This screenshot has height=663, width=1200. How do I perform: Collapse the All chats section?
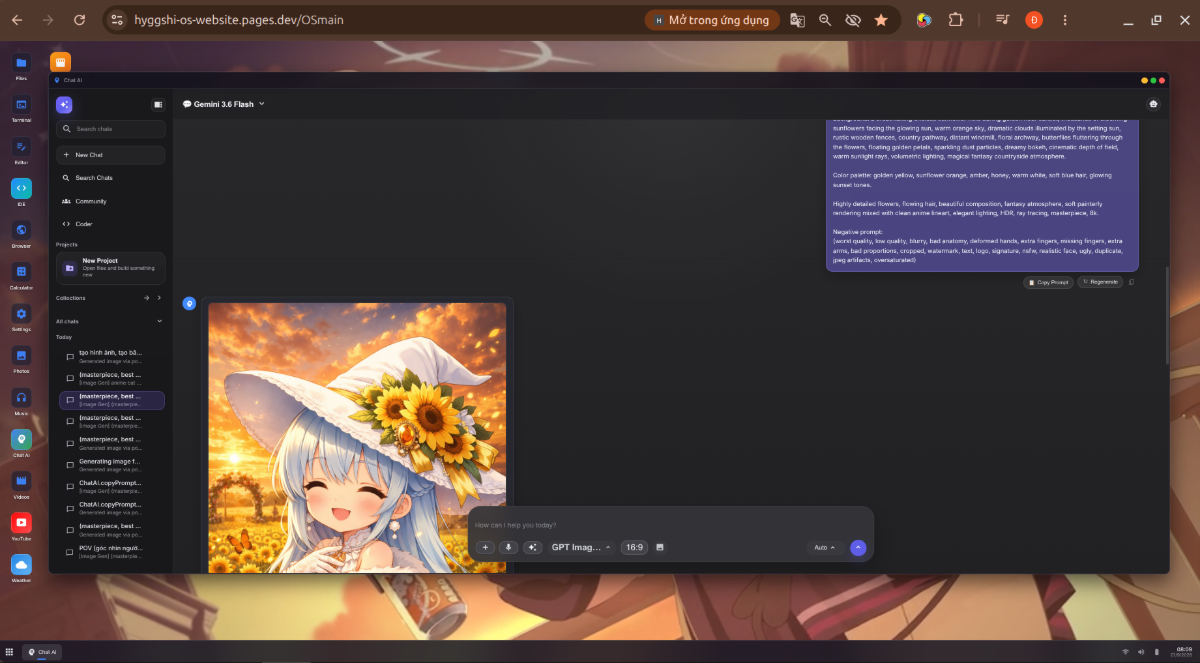coord(159,321)
